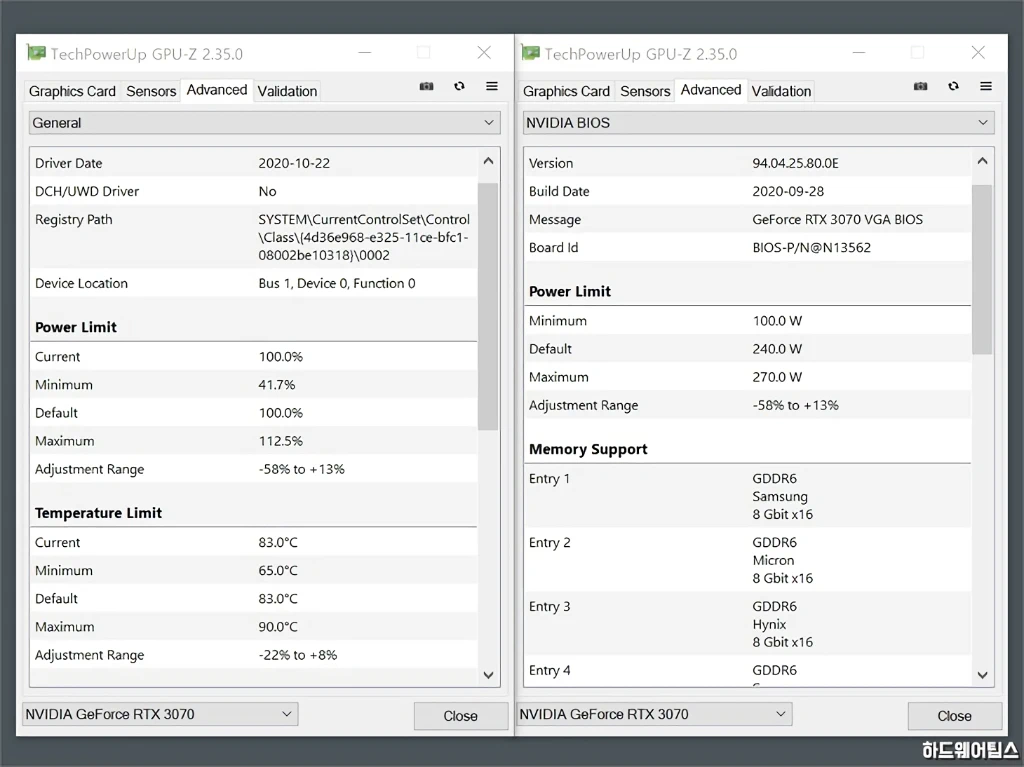1024x767 pixels.
Task: Open the General category dropdown in left window
Action: click(x=264, y=123)
